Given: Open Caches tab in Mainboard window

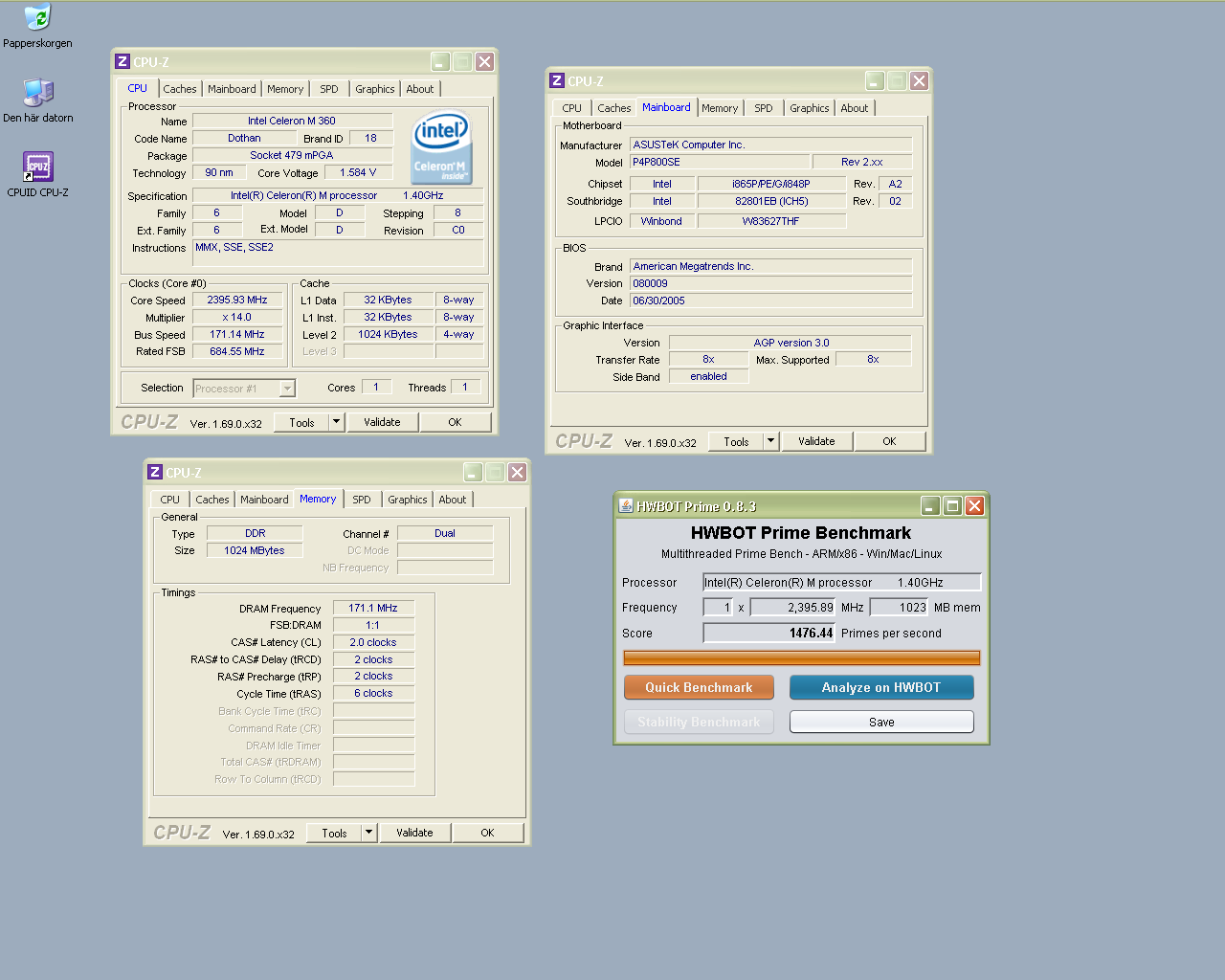Looking at the screenshot, I should tap(614, 108).
